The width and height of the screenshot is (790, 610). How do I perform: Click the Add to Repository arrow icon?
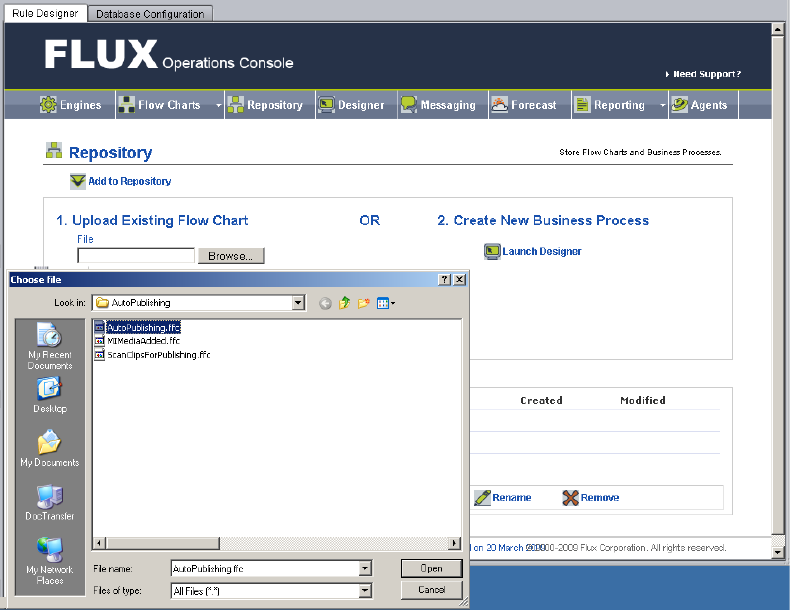(x=78, y=181)
